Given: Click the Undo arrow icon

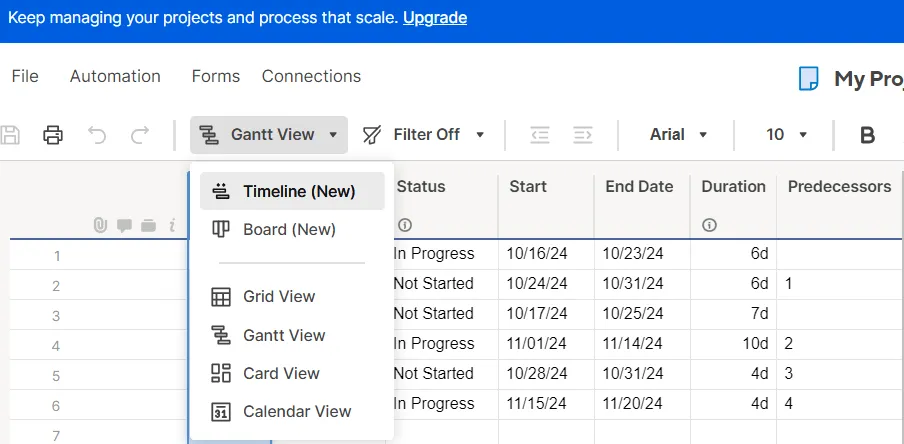Looking at the screenshot, I should coord(97,135).
